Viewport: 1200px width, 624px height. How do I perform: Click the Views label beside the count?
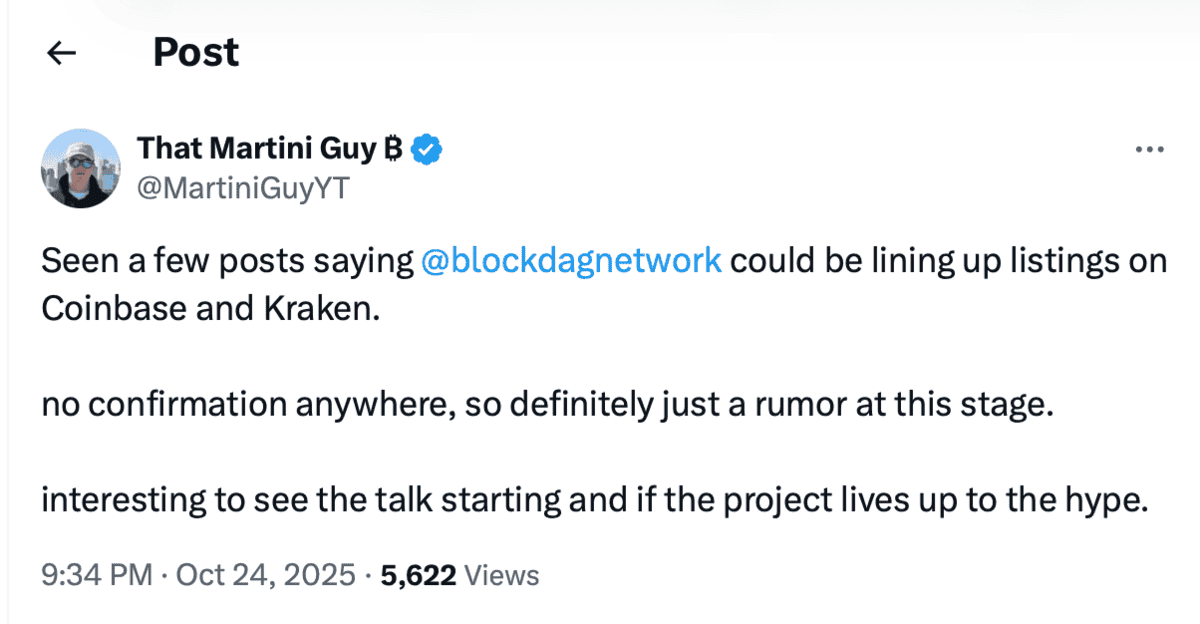tap(502, 576)
